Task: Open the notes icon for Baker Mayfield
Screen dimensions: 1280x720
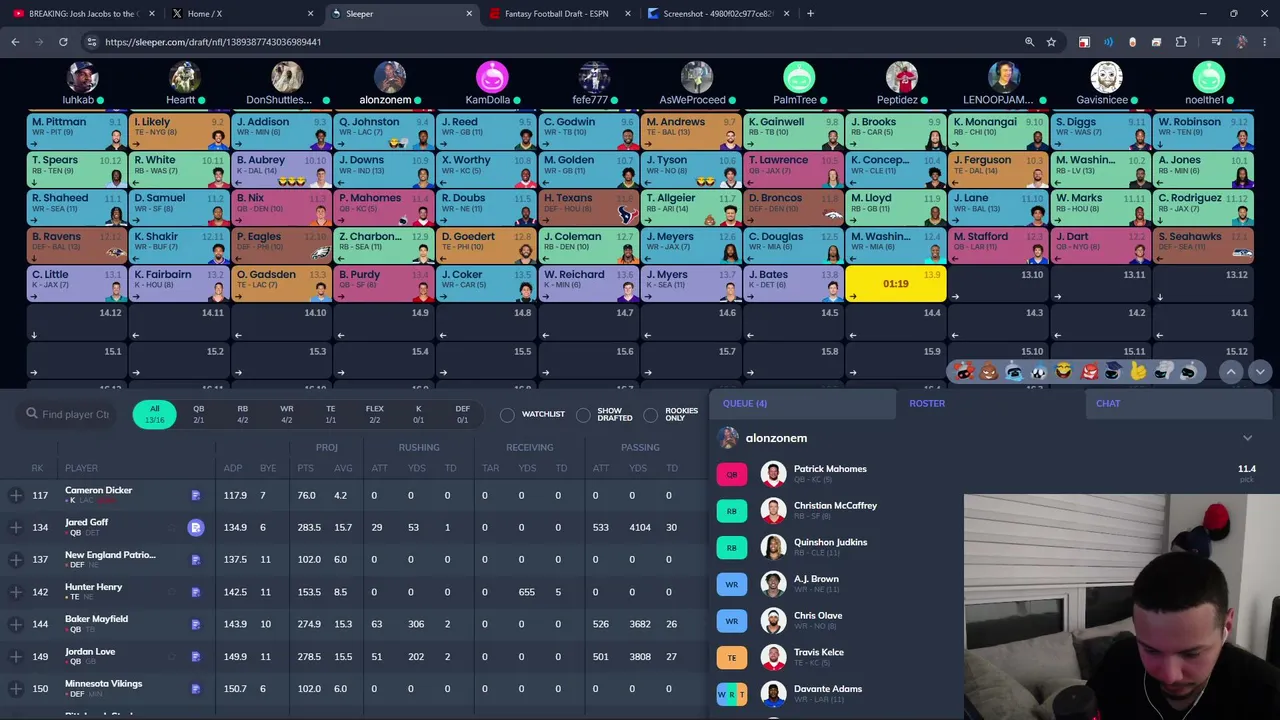Action: point(195,624)
